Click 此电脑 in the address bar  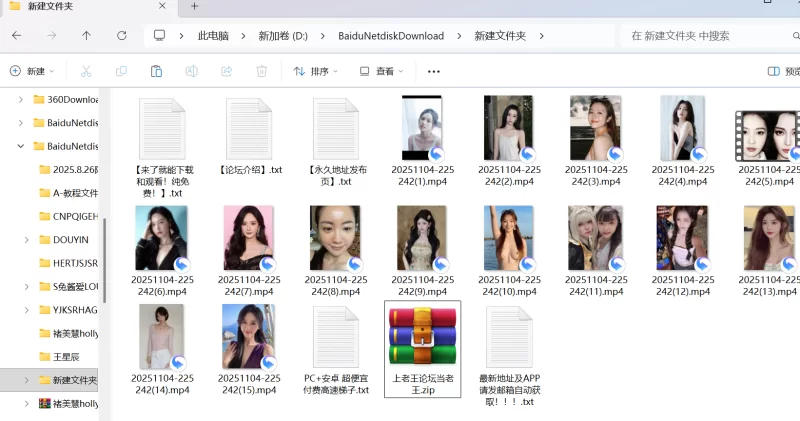click(x=213, y=36)
